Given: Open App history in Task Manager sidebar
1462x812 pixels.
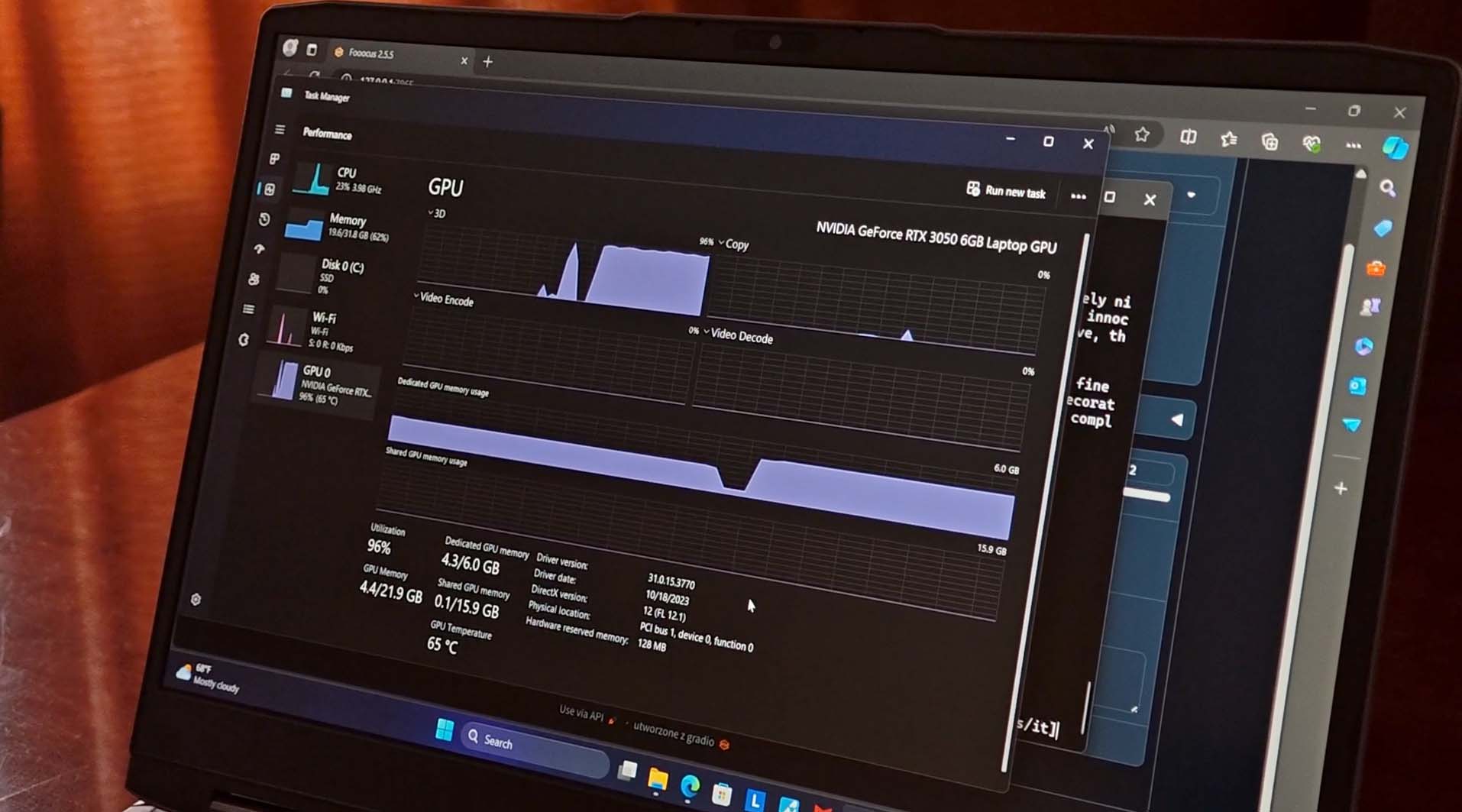Looking at the screenshot, I should click(264, 220).
